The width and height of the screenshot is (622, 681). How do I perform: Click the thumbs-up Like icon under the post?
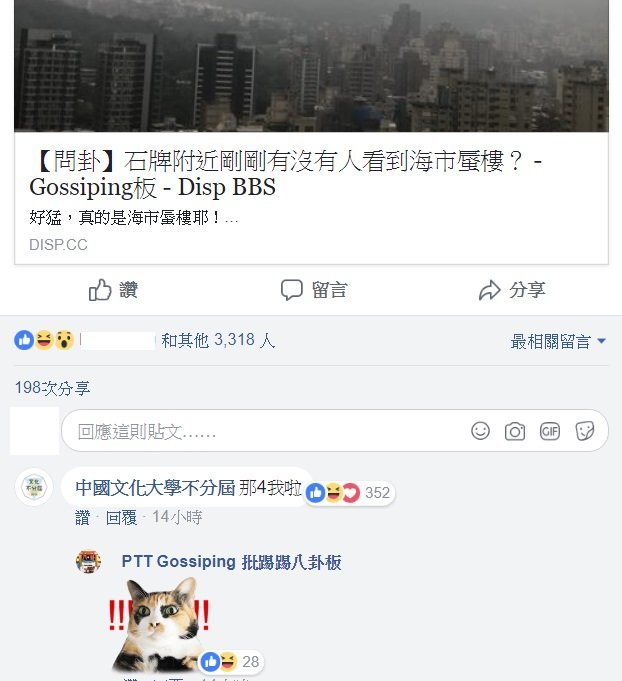pyautogui.click(x=100, y=290)
